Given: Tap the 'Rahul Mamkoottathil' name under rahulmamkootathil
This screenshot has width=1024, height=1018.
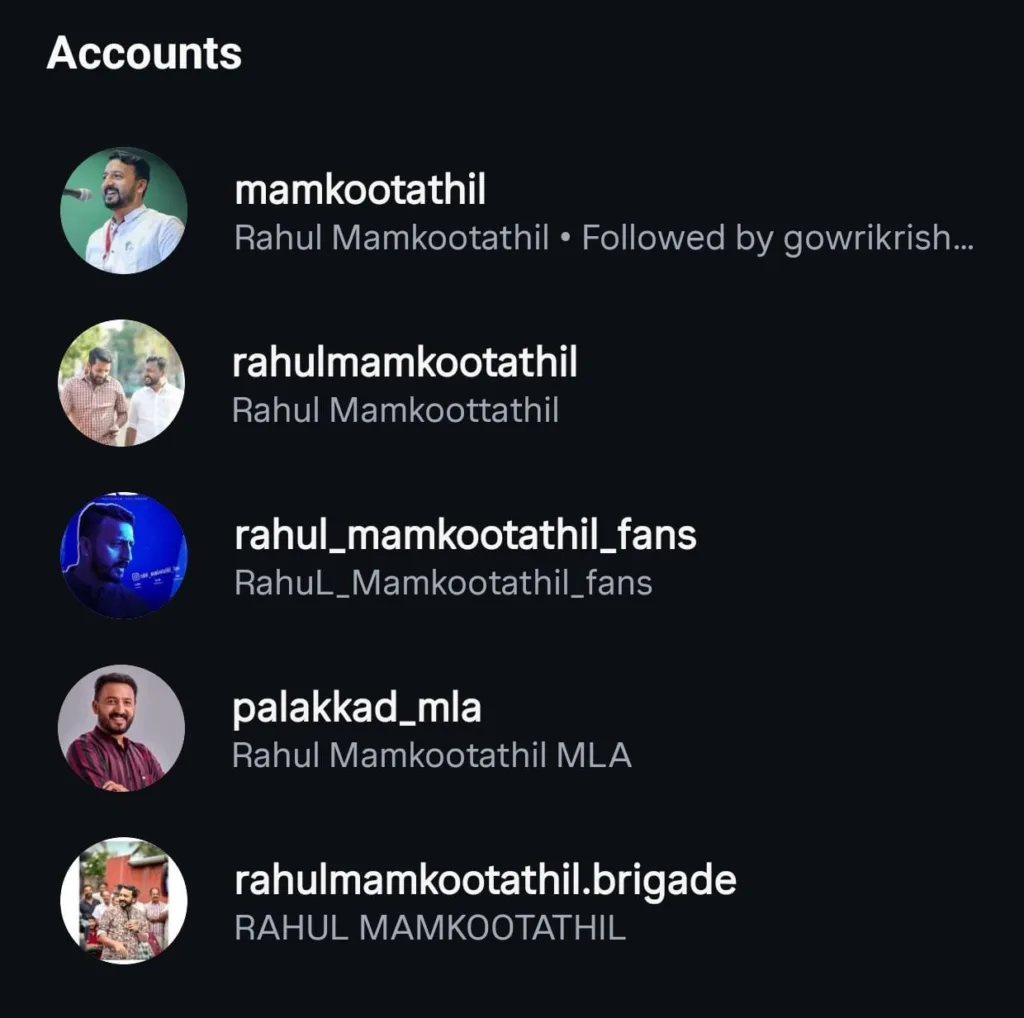Looking at the screenshot, I should [x=395, y=410].
